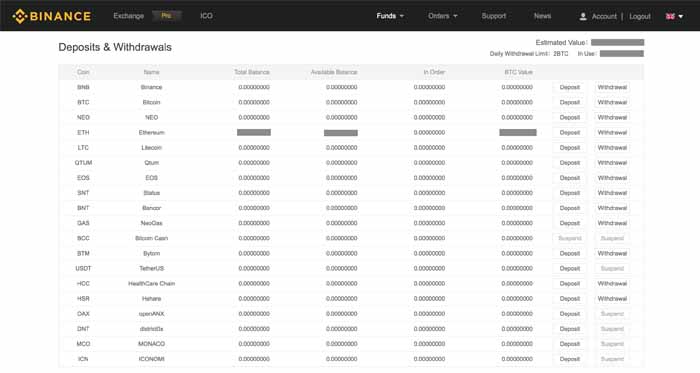Open the Account user icon
This screenshot has height=373, width=700.
coord(583,16)
